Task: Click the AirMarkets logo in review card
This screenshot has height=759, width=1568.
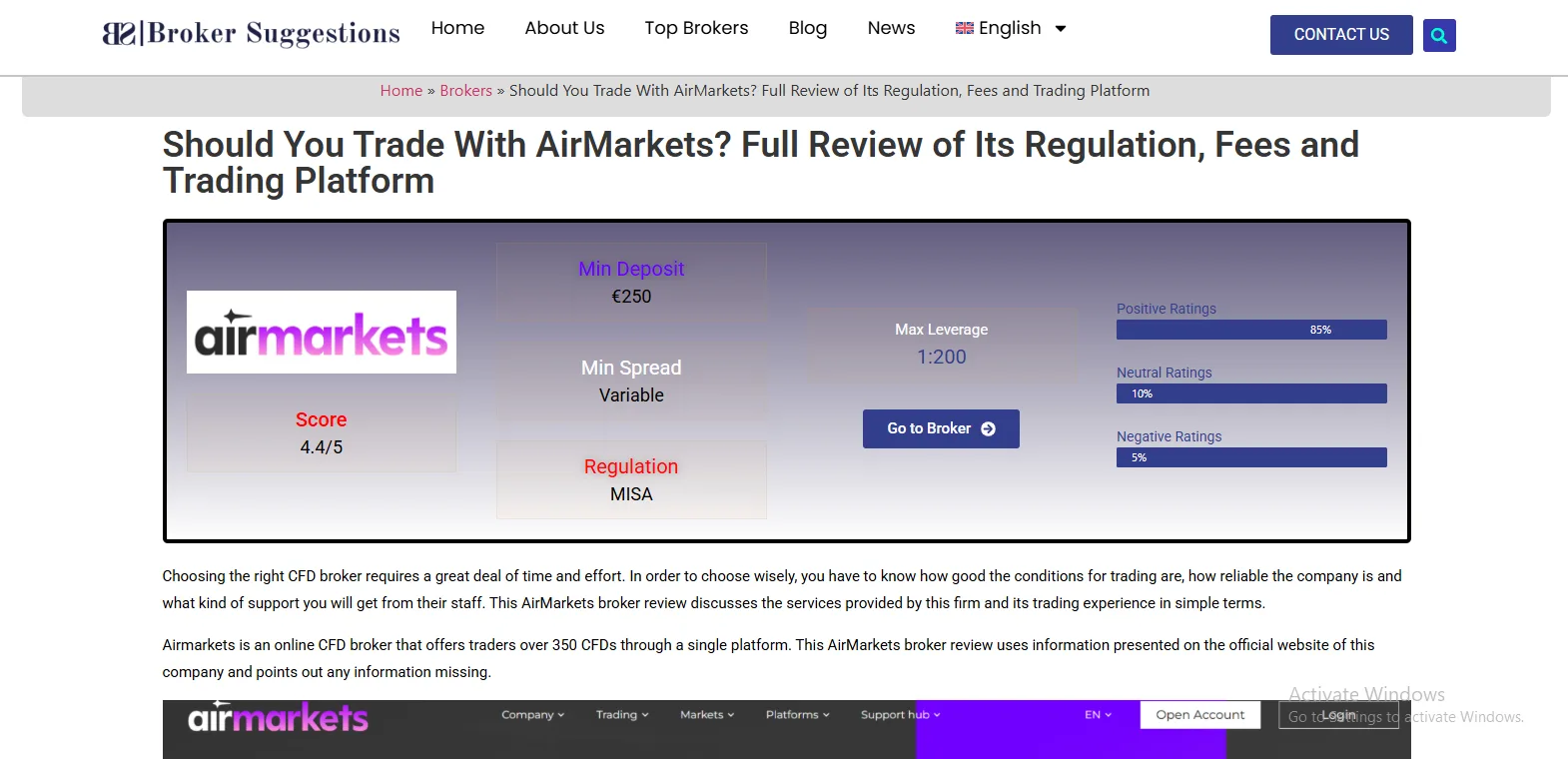Action: point(322,332)
